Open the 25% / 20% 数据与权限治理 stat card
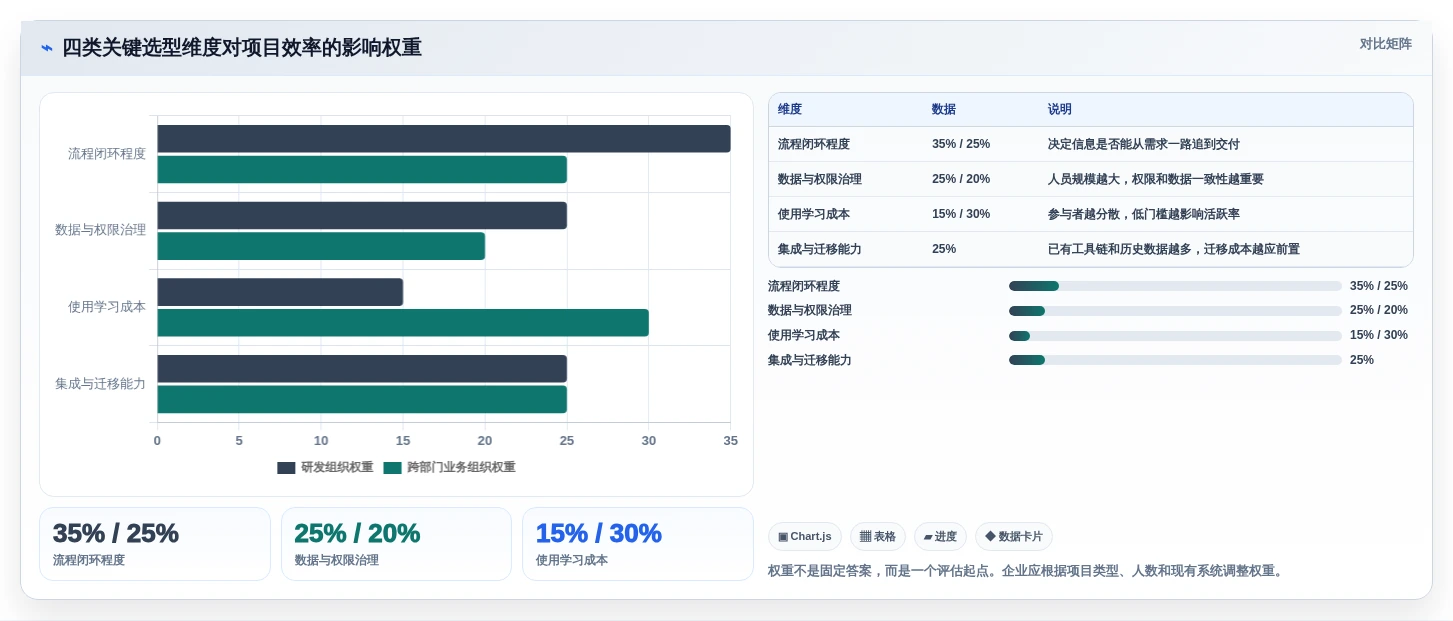Image resolution: width=1453 pixels, height=621 pixels. coord(396,544)
